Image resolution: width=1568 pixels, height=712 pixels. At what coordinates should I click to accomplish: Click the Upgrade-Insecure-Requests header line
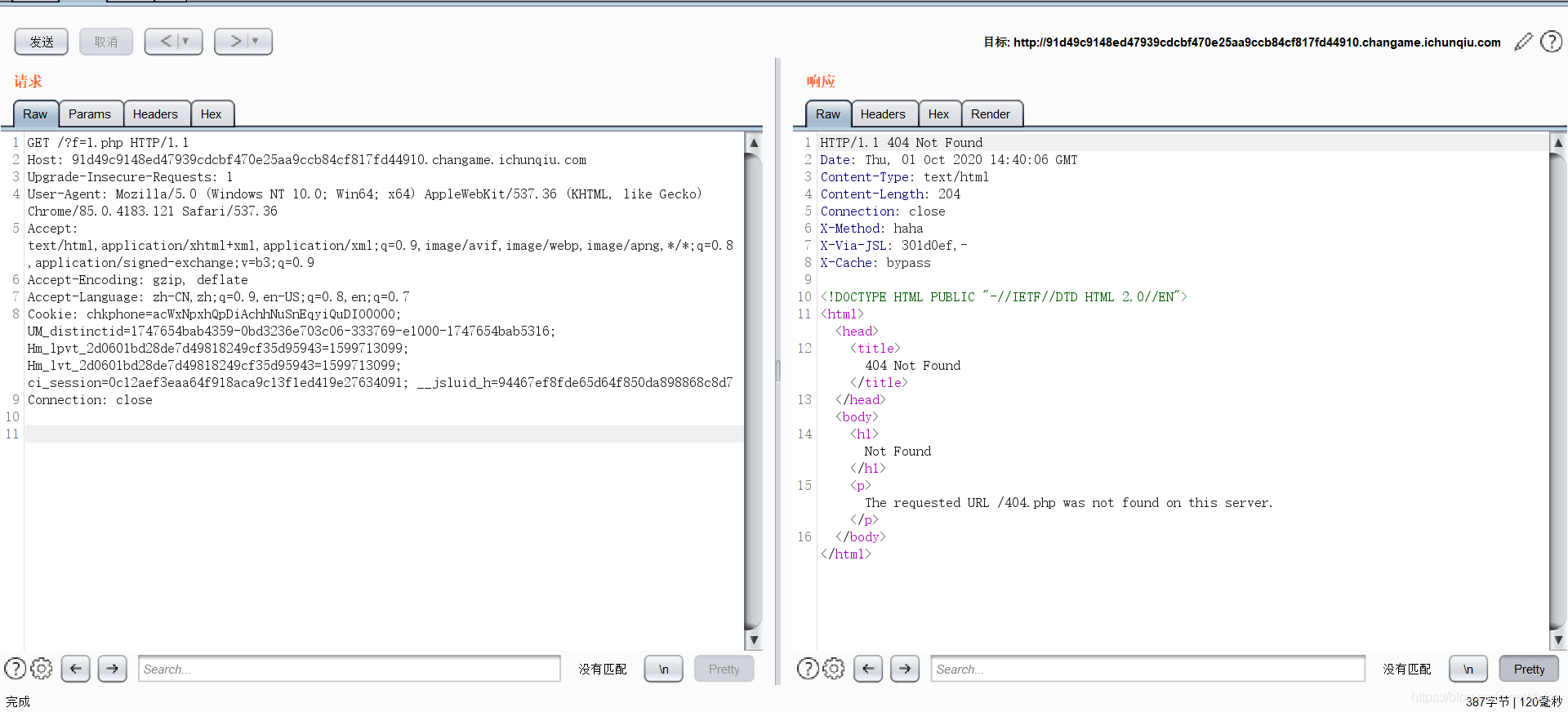pyautogui.click(x=131, y=177)
